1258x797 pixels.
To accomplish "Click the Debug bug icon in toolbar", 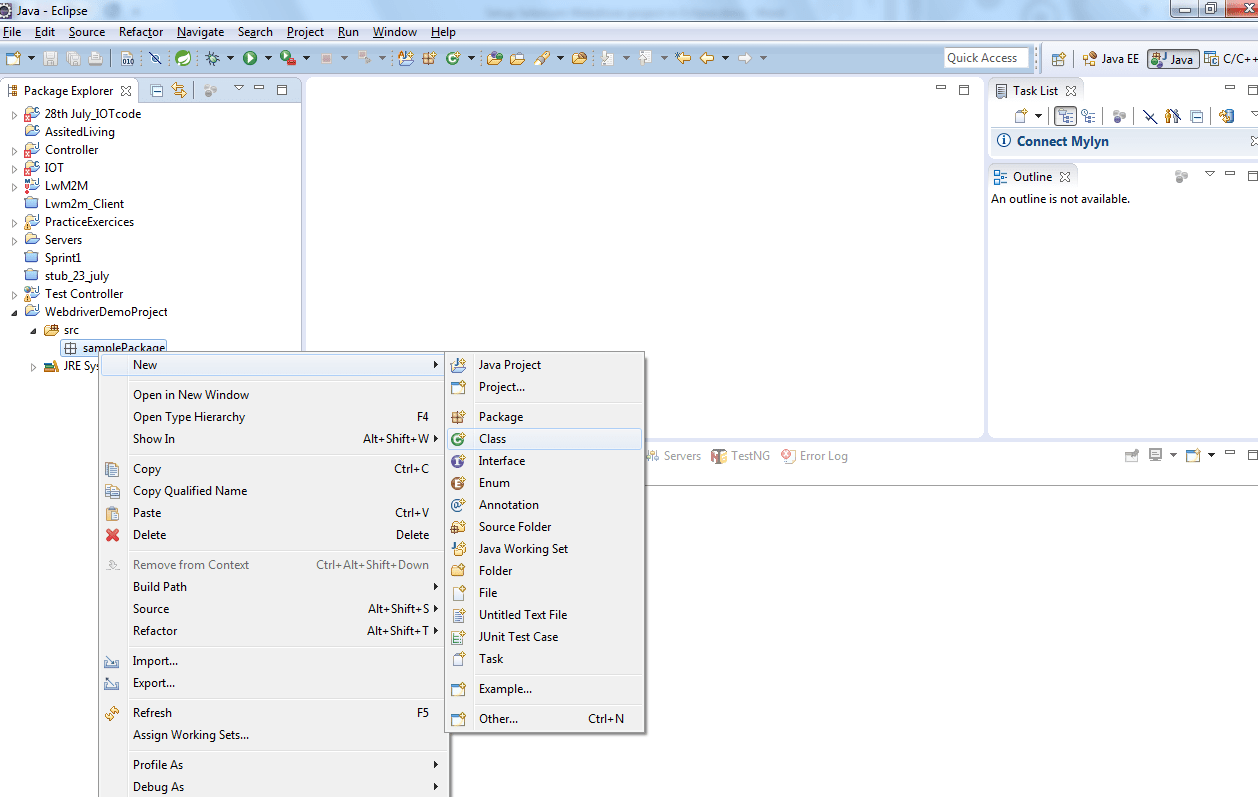I will point(212,59).
